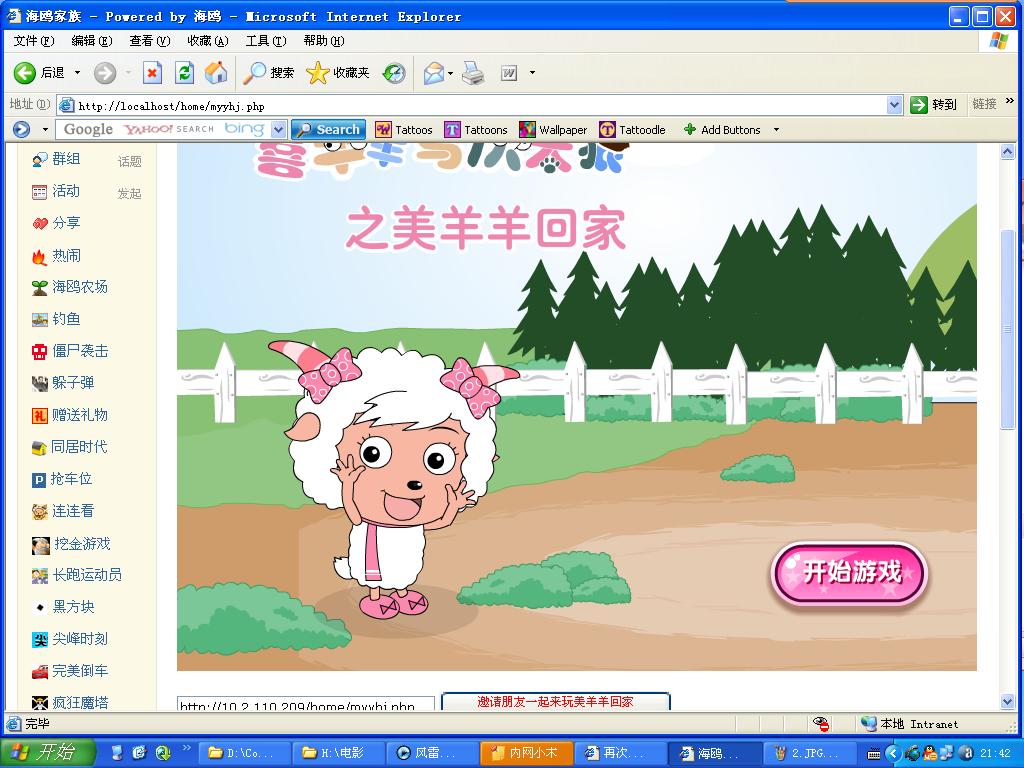Image resolution: width=1024 pixels, height=768 pixels.
Task: Print the page with the printer icon
Action: [x=473, y=72]
